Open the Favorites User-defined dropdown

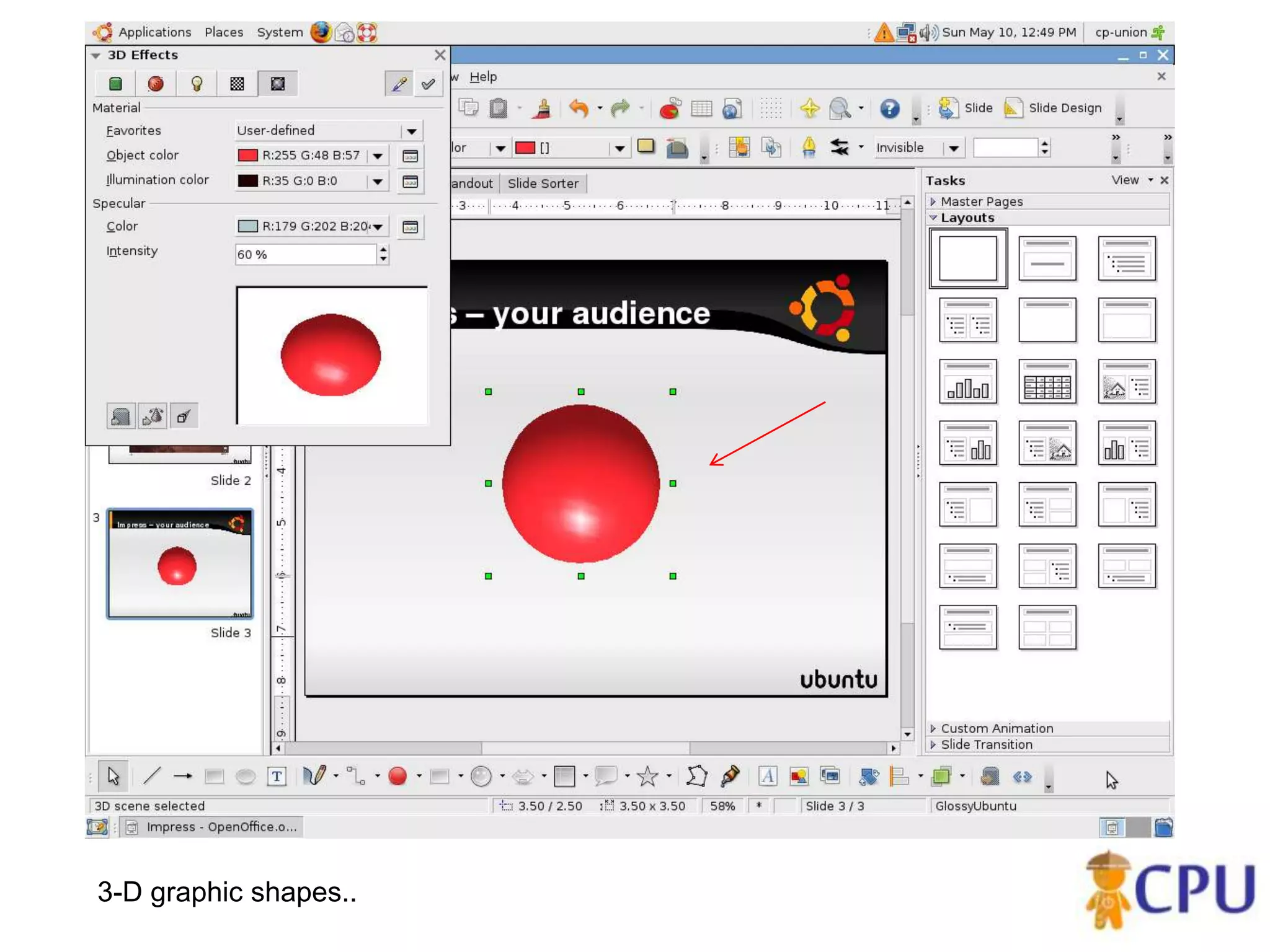point(411,131)
